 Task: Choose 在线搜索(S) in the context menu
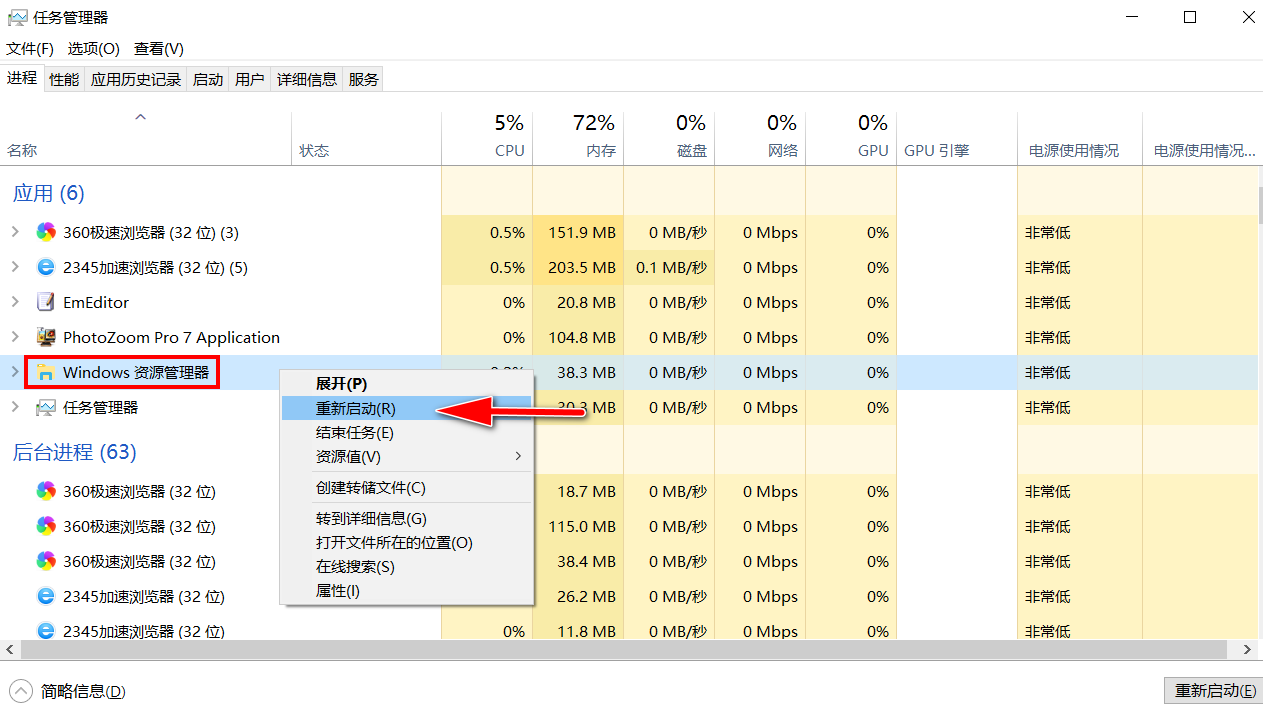pos(407,566)
